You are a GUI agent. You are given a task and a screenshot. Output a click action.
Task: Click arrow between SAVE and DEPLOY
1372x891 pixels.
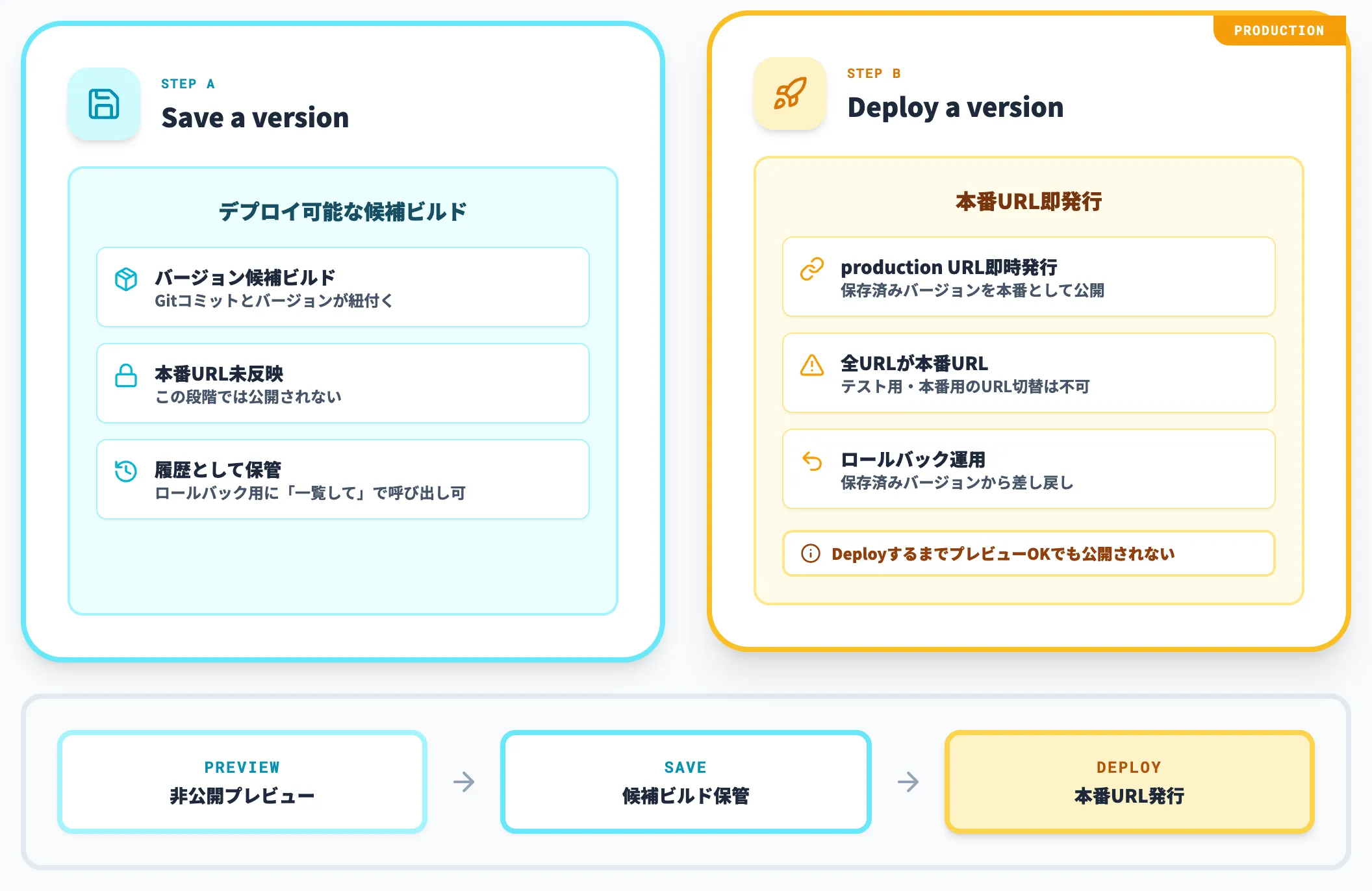click(x=908, y=781)
